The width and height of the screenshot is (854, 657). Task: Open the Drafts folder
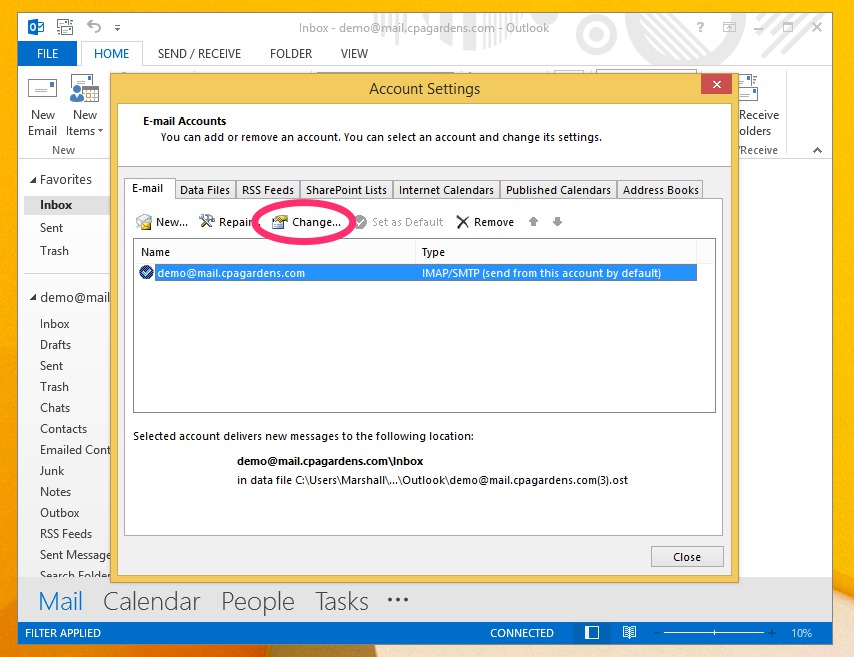(56, 345)
